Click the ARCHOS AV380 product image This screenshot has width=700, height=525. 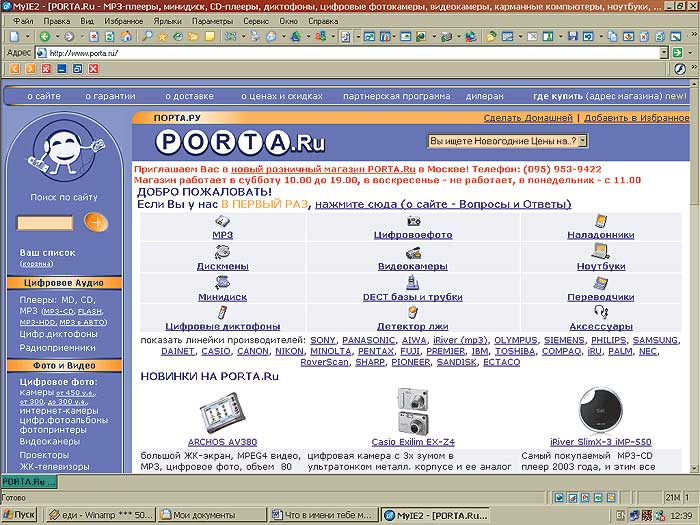tap(222, 413)
